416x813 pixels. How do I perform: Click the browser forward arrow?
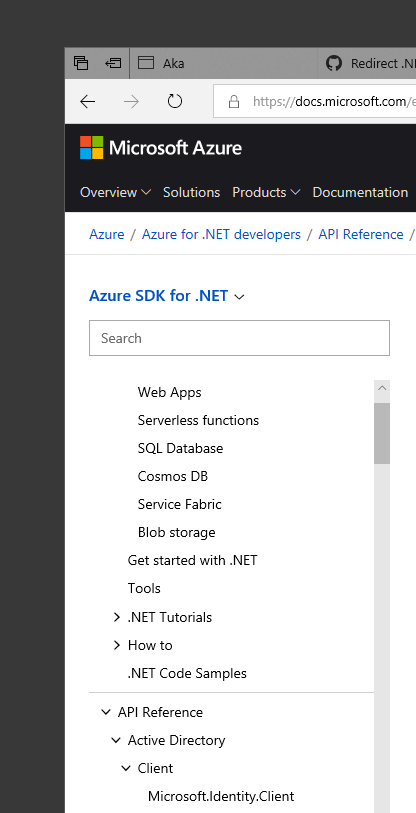pyautogui.click(x=131, y=102)
